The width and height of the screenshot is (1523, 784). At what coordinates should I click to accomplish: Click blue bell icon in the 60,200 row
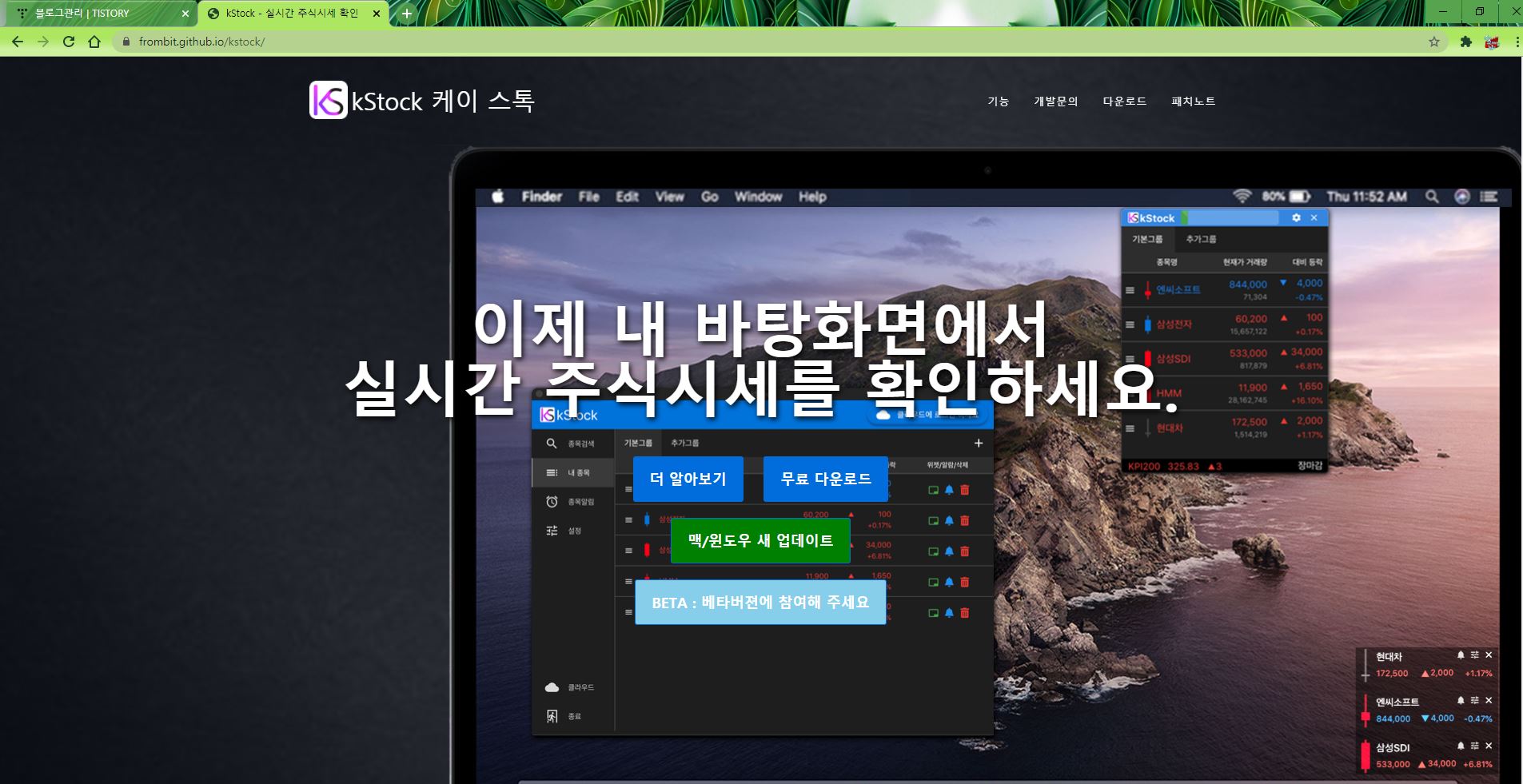click(x=949, y=520)
